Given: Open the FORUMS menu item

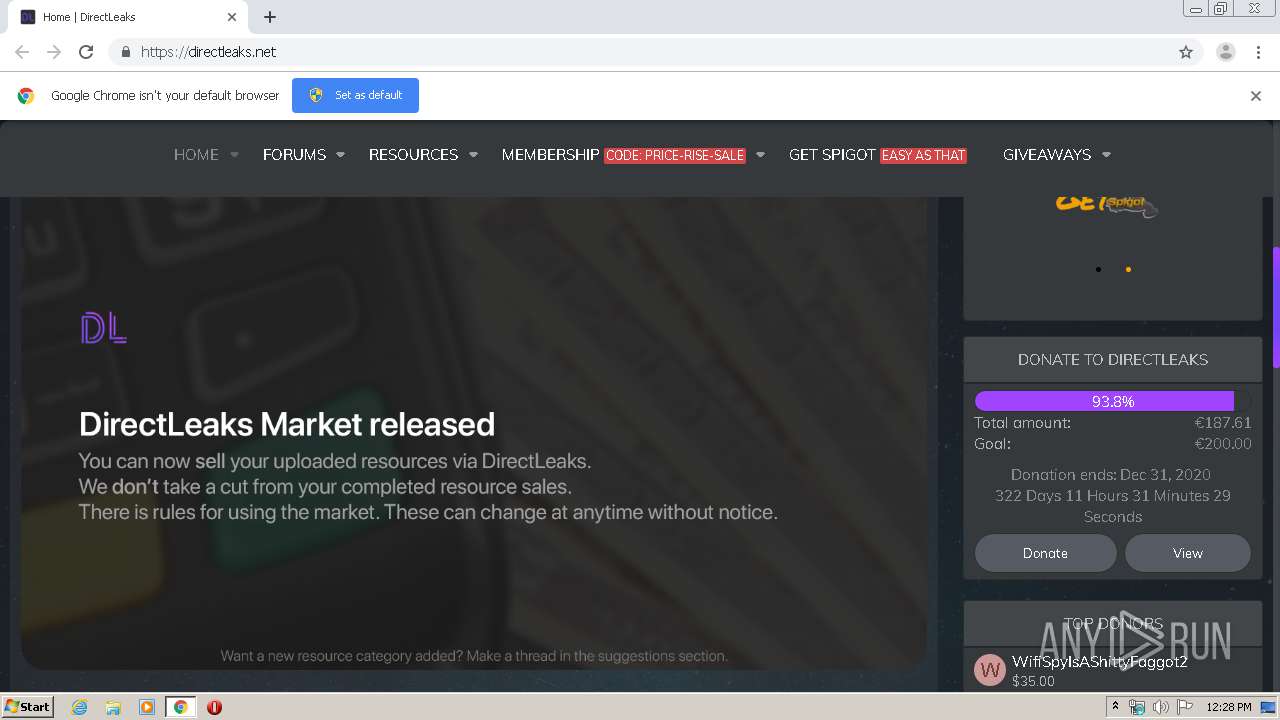Looking at the screenshot, I should pyautogui.click(x=294, y=155).
